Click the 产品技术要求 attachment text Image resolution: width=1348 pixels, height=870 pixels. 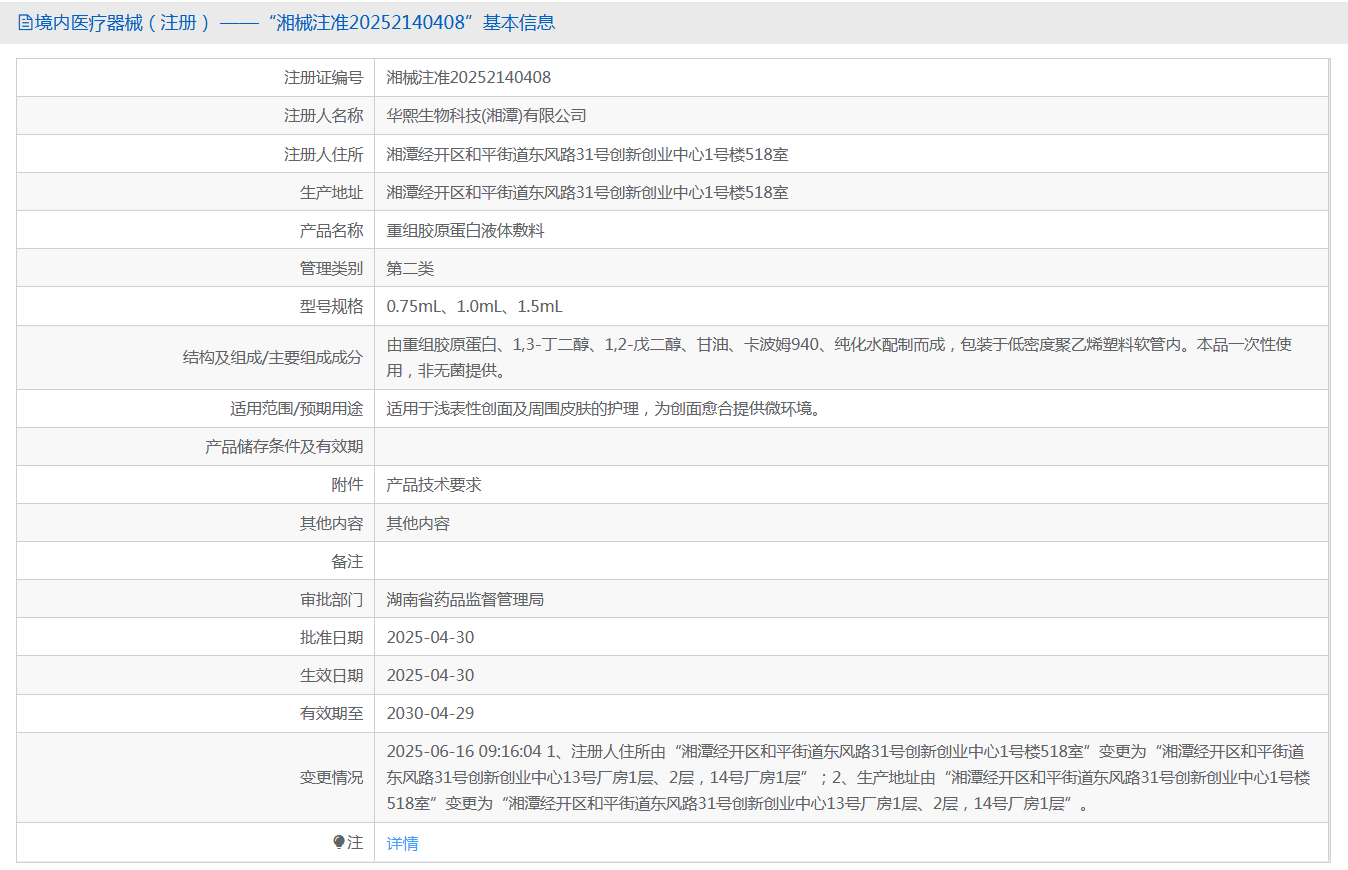[434, 484]
